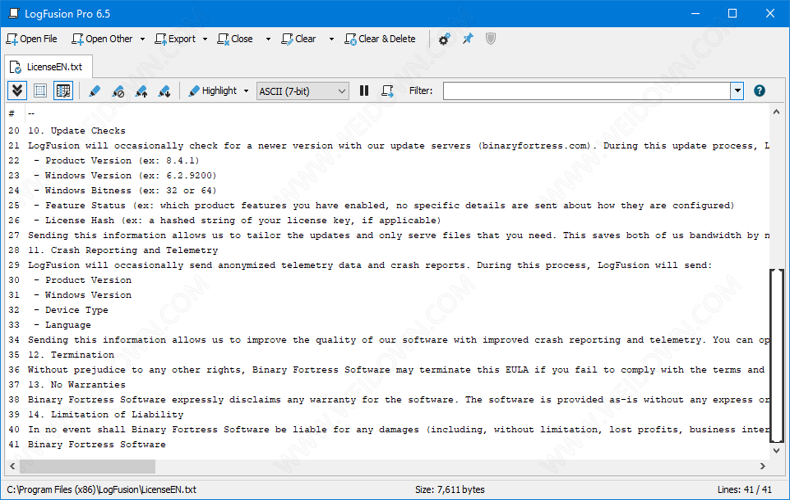790x500 pixels.
Task: Pause log monitoring
Action: (364, 91)
